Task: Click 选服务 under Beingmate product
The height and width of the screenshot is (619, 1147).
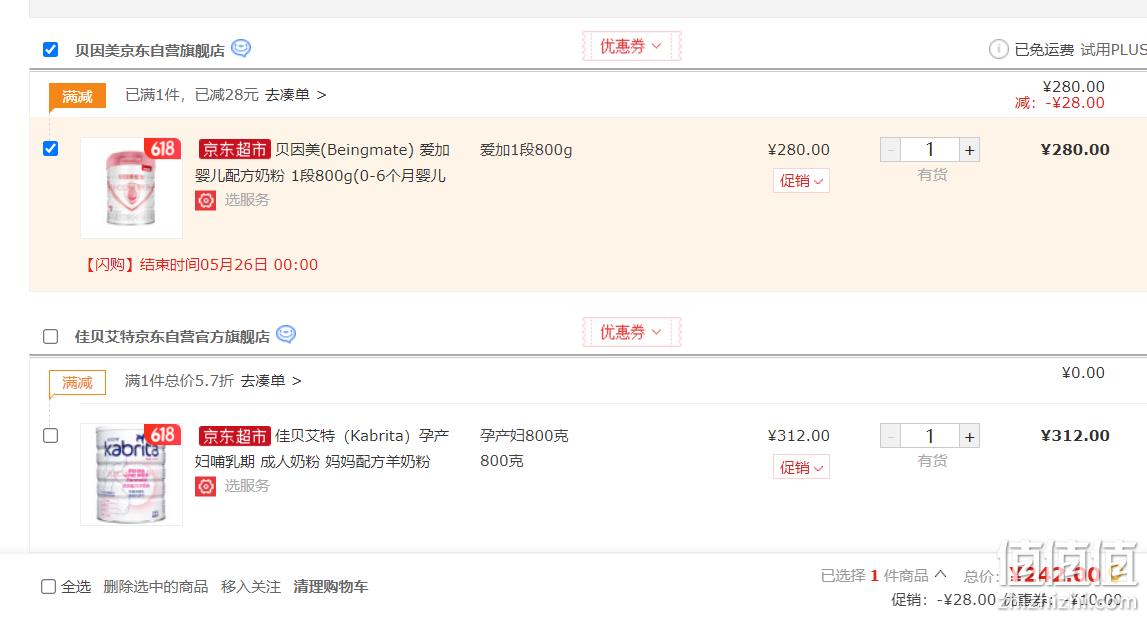Action: [x=247, y=200]
